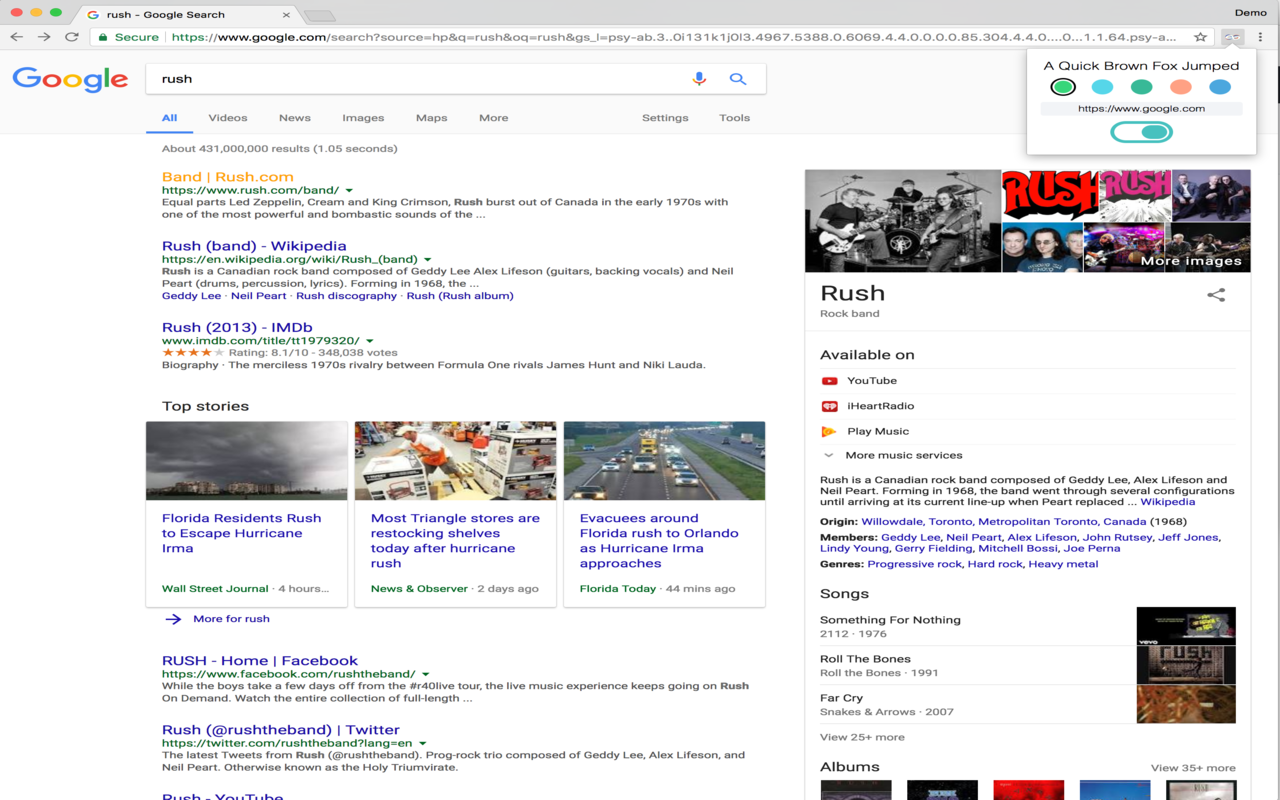Click the Rush discography sitelink
Viewport: 1280px width, 800px height.
click(x=346, y=296)
